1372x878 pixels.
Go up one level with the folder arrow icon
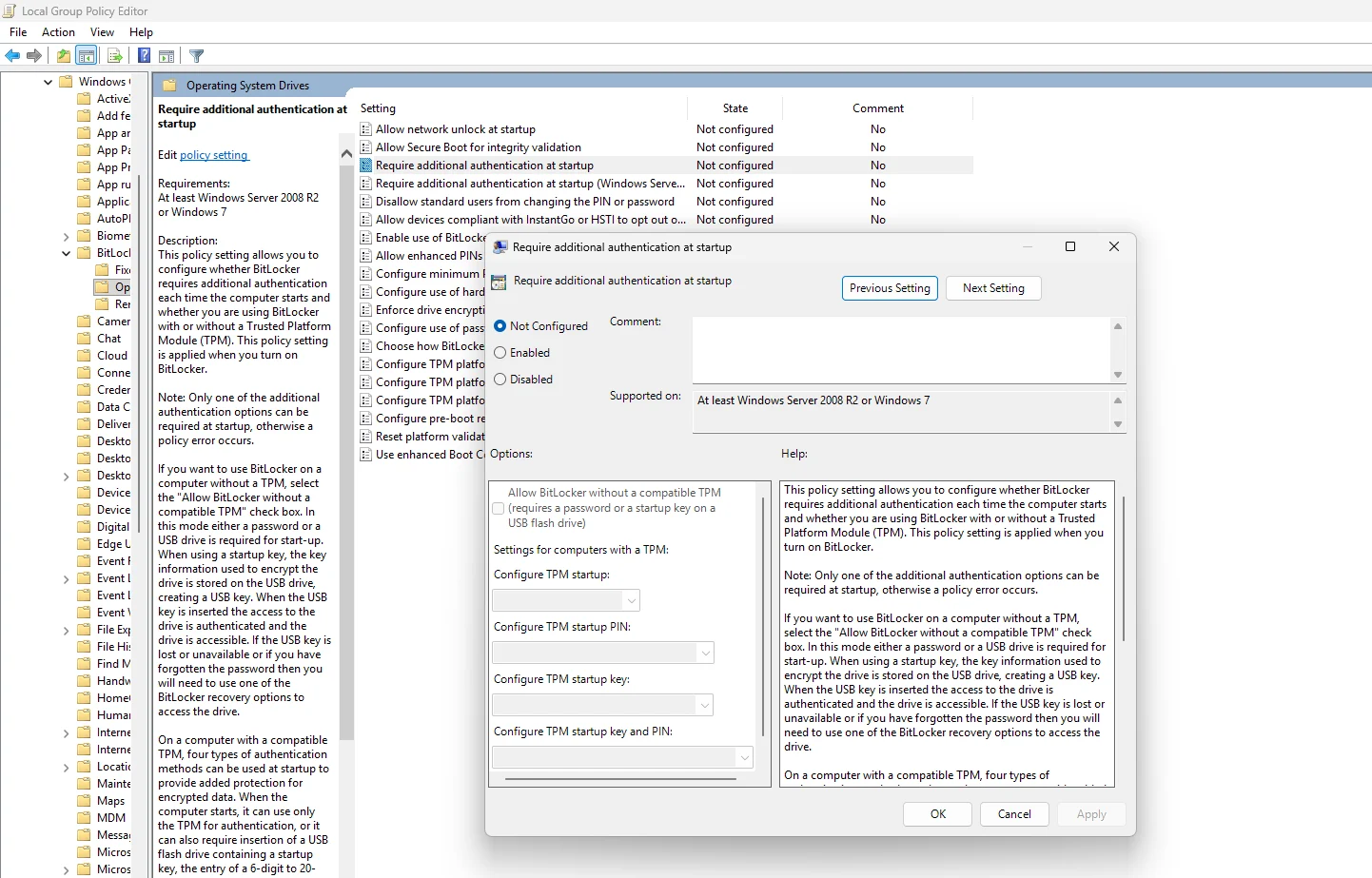[x=63, y=56]
